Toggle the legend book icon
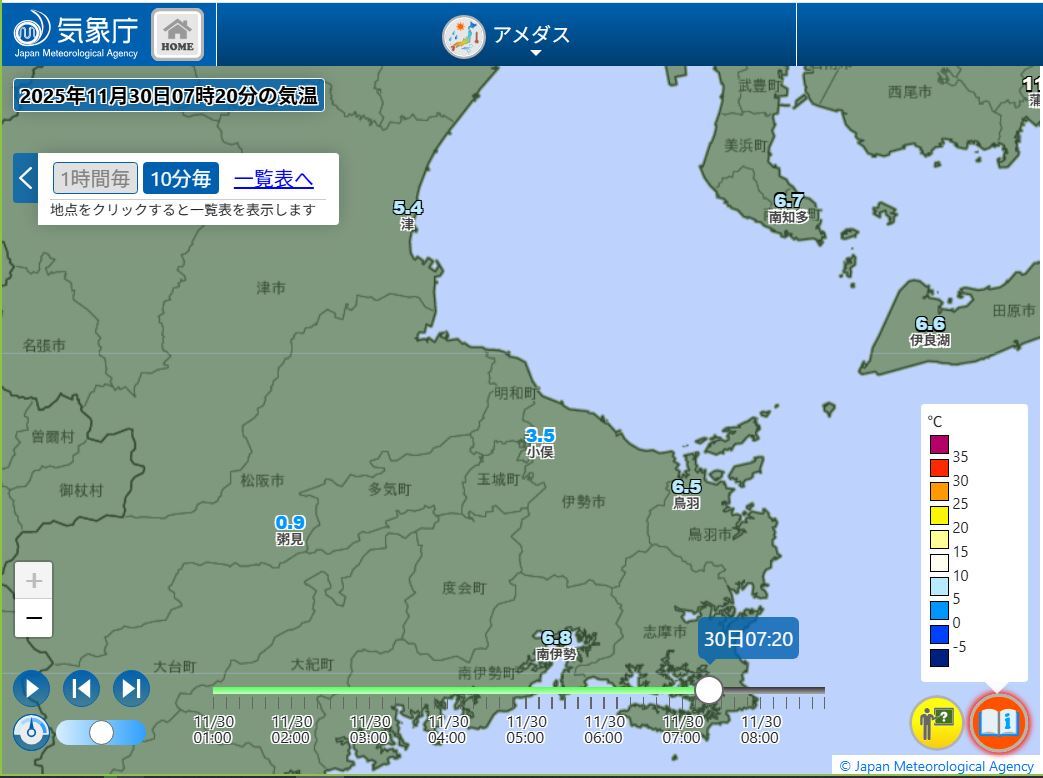1043x778 pixels. click(x=997, y=722)
